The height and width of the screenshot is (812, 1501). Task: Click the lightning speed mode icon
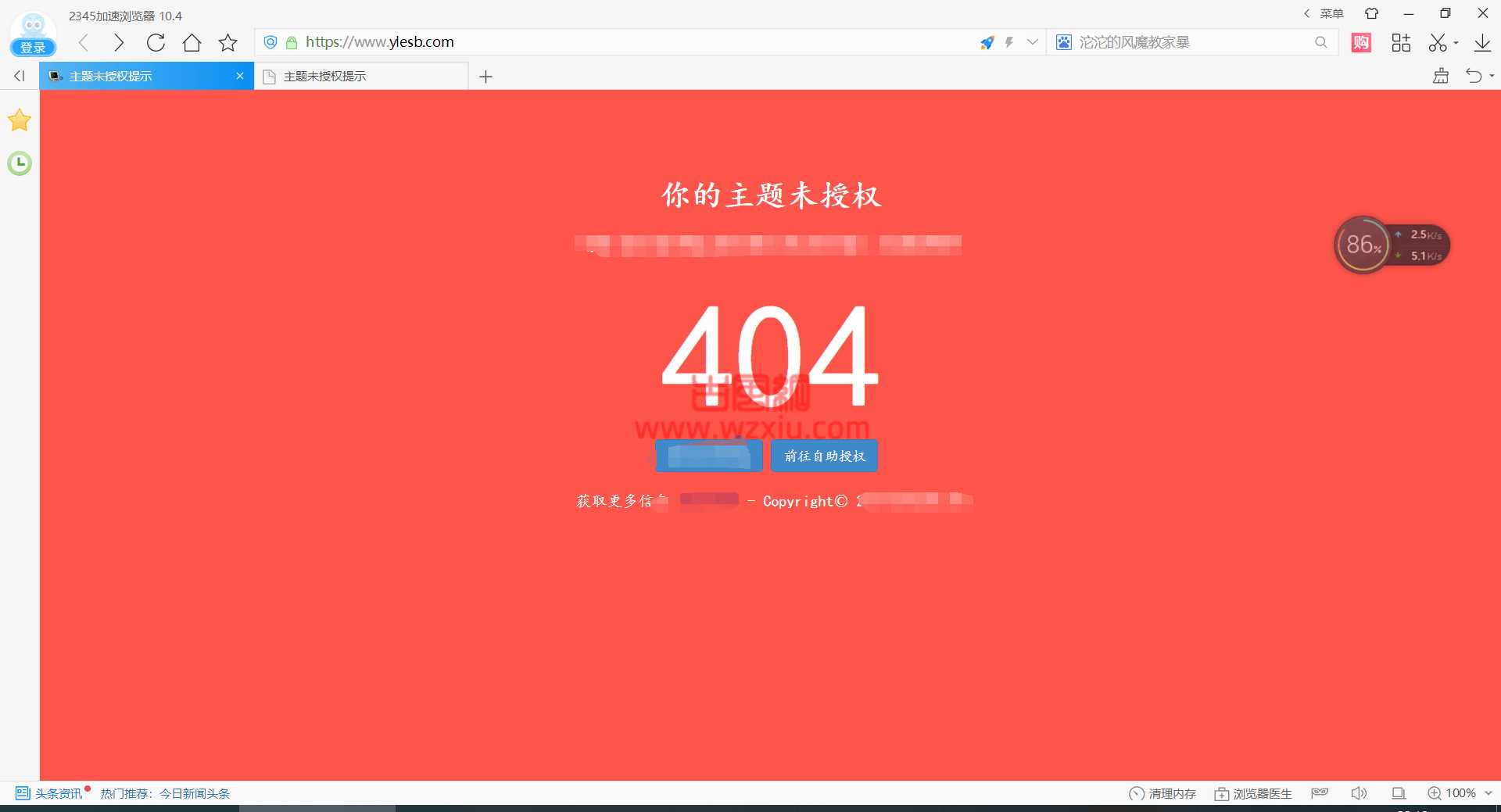1009,42
